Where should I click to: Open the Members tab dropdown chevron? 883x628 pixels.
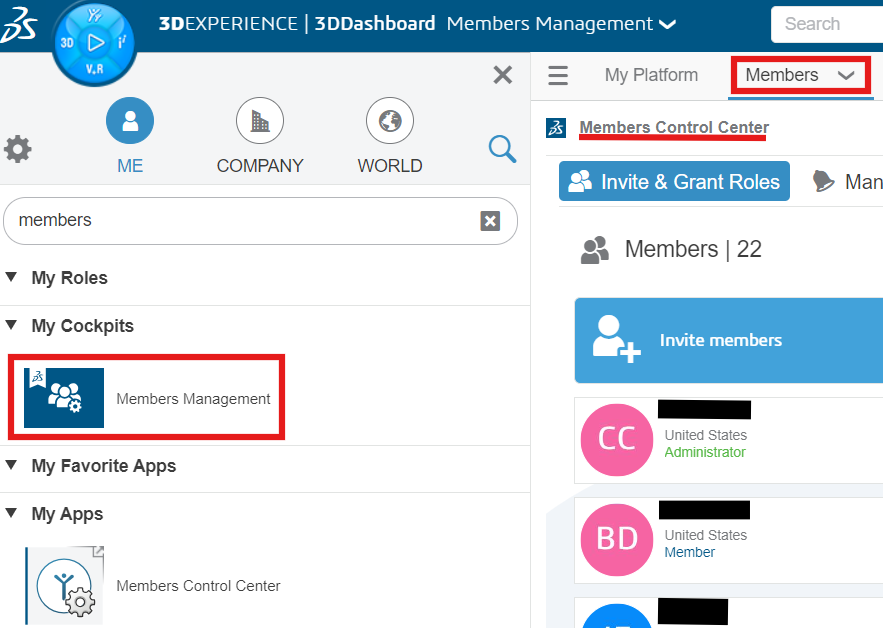[x=846, y=75]
